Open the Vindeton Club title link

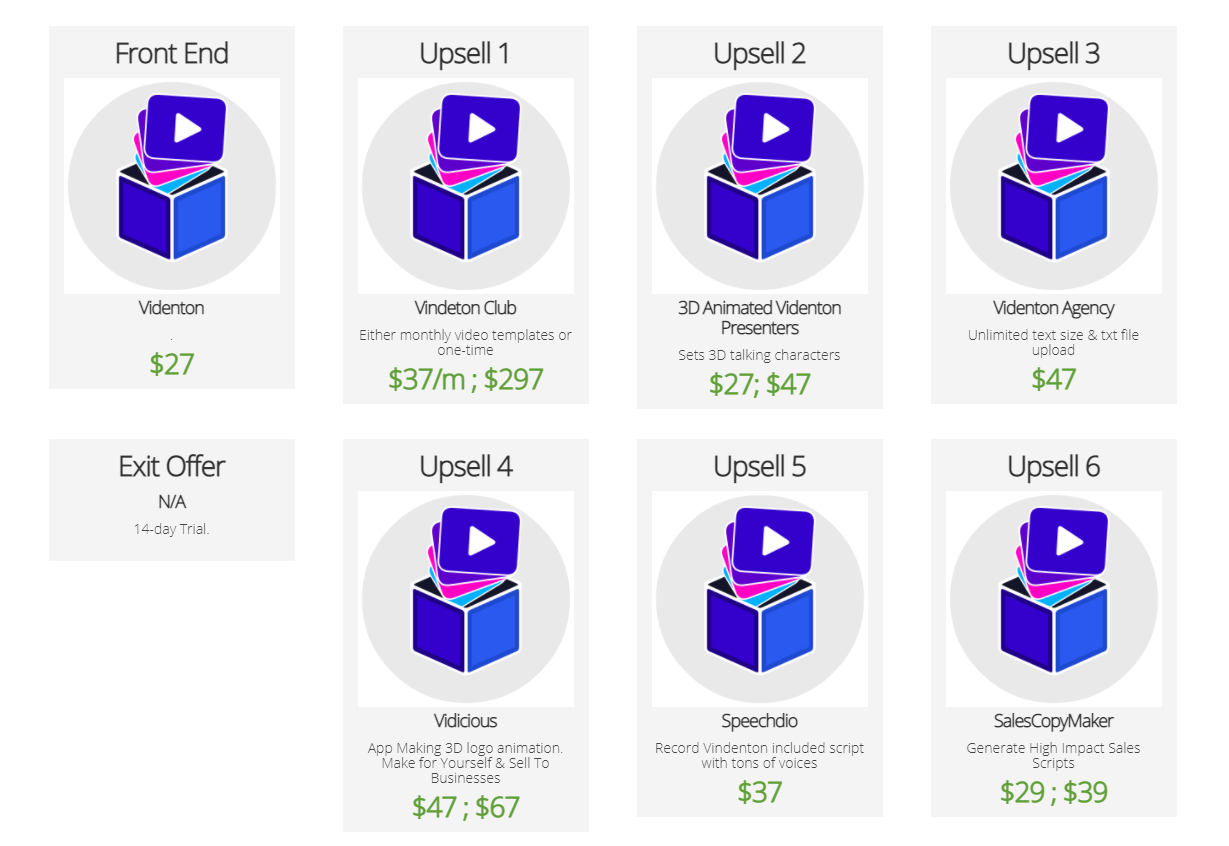pyautogui.click(x=466, y=308)
